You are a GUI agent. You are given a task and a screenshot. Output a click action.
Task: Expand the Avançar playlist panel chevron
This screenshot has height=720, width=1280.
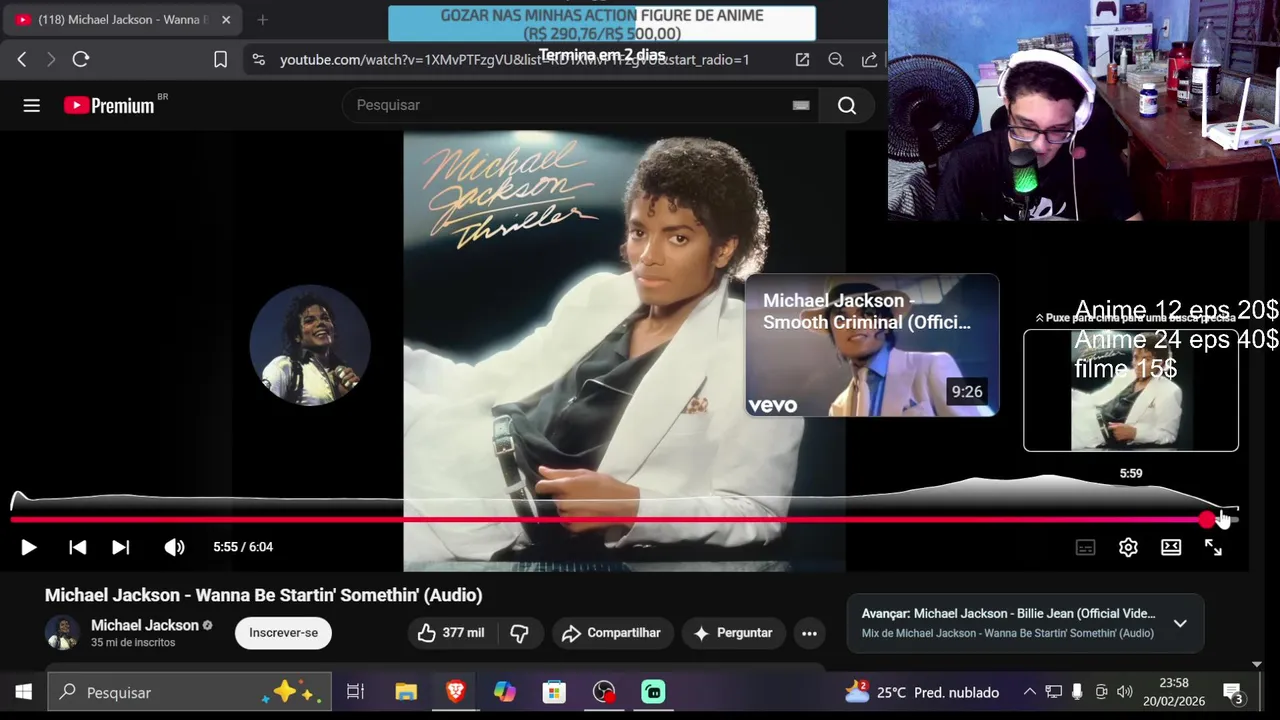point(1180,623)
